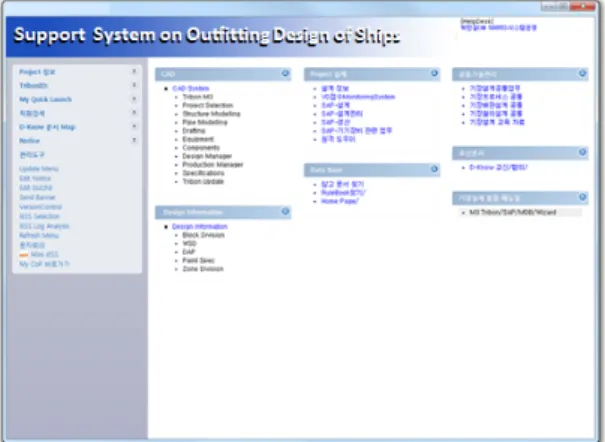This screenshot has width=605, height=442.
Task: Select 'Design Manager' in the CAD list
Action: click(207, 156)
